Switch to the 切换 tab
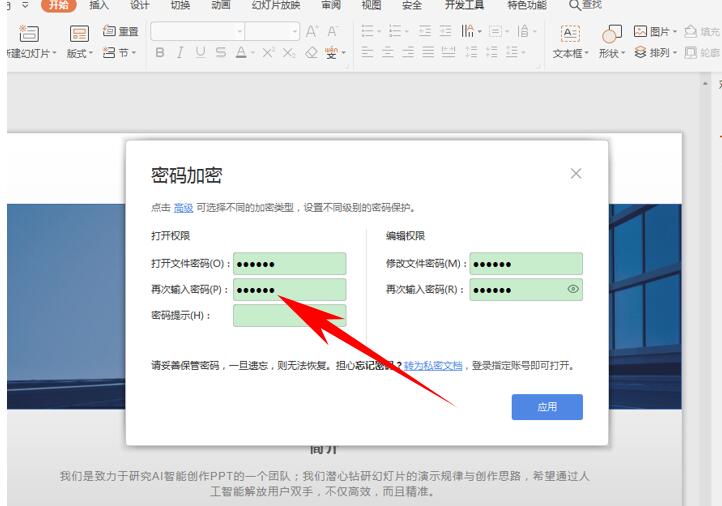The width and height of the screenshot is (722, 506). click(x=180, y=5)
